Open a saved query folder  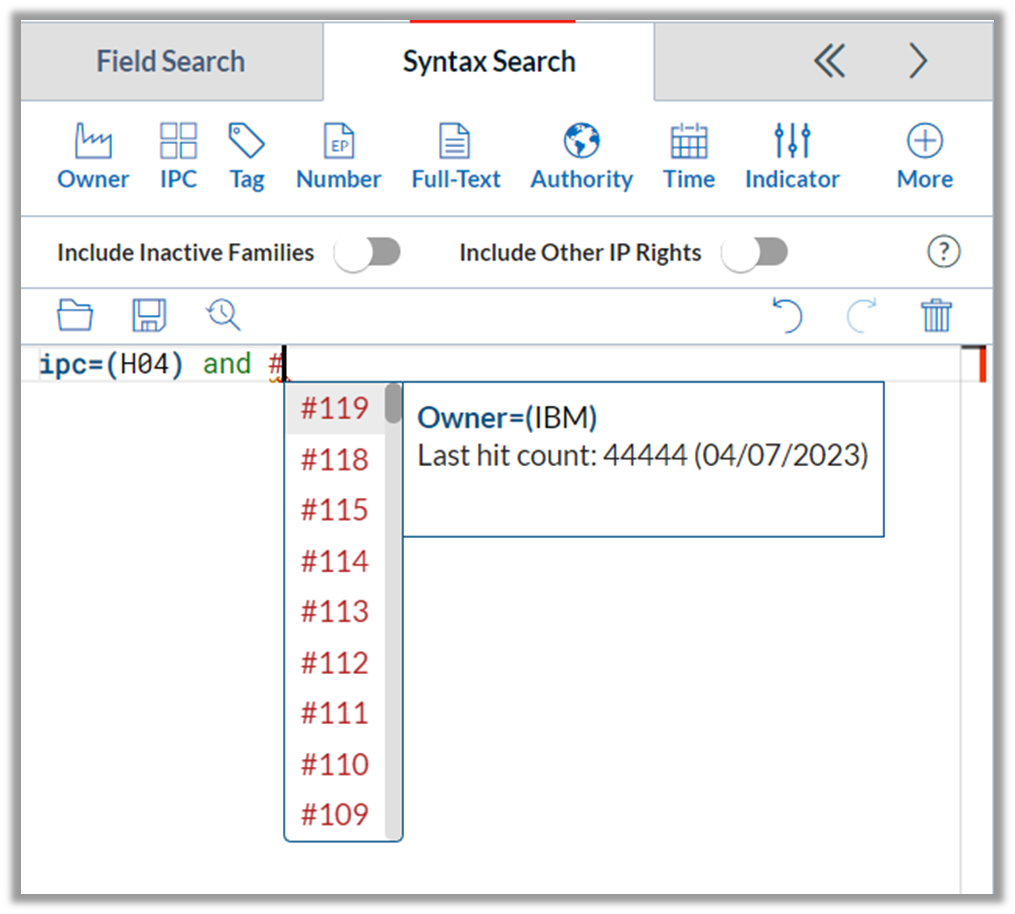75,315
